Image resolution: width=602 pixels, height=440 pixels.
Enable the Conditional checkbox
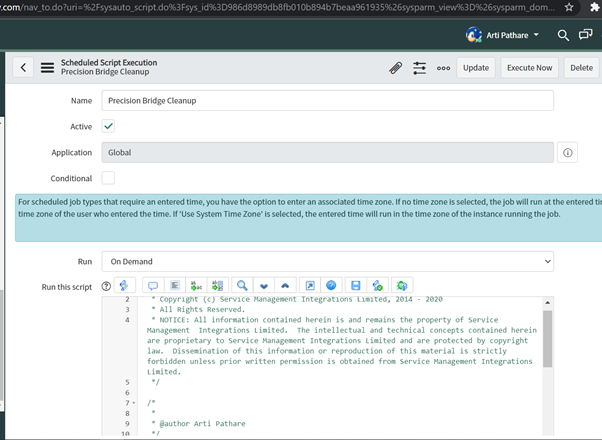(x=108, y=178)
